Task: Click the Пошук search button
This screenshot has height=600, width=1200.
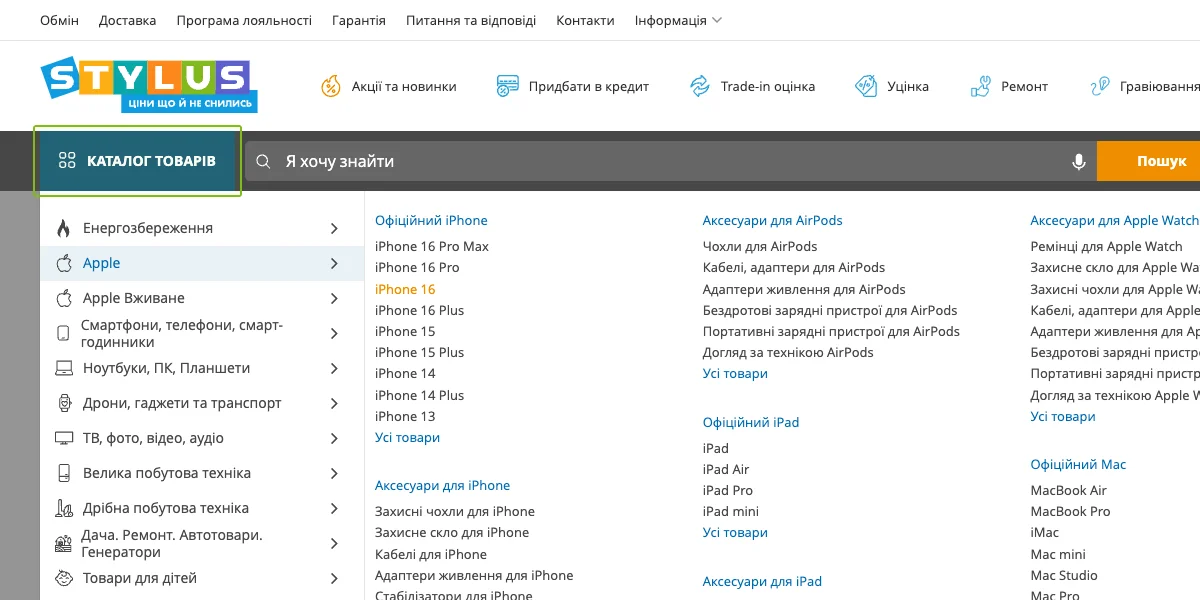Action: pyautogui.click(x=1149, y=161)
